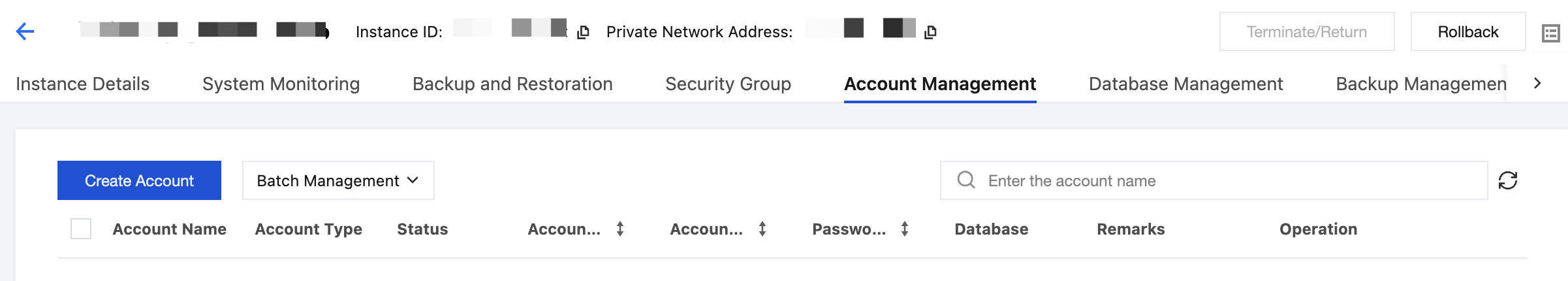
Task: Open the System Monitoring tab
Action: tap(281, 84)
